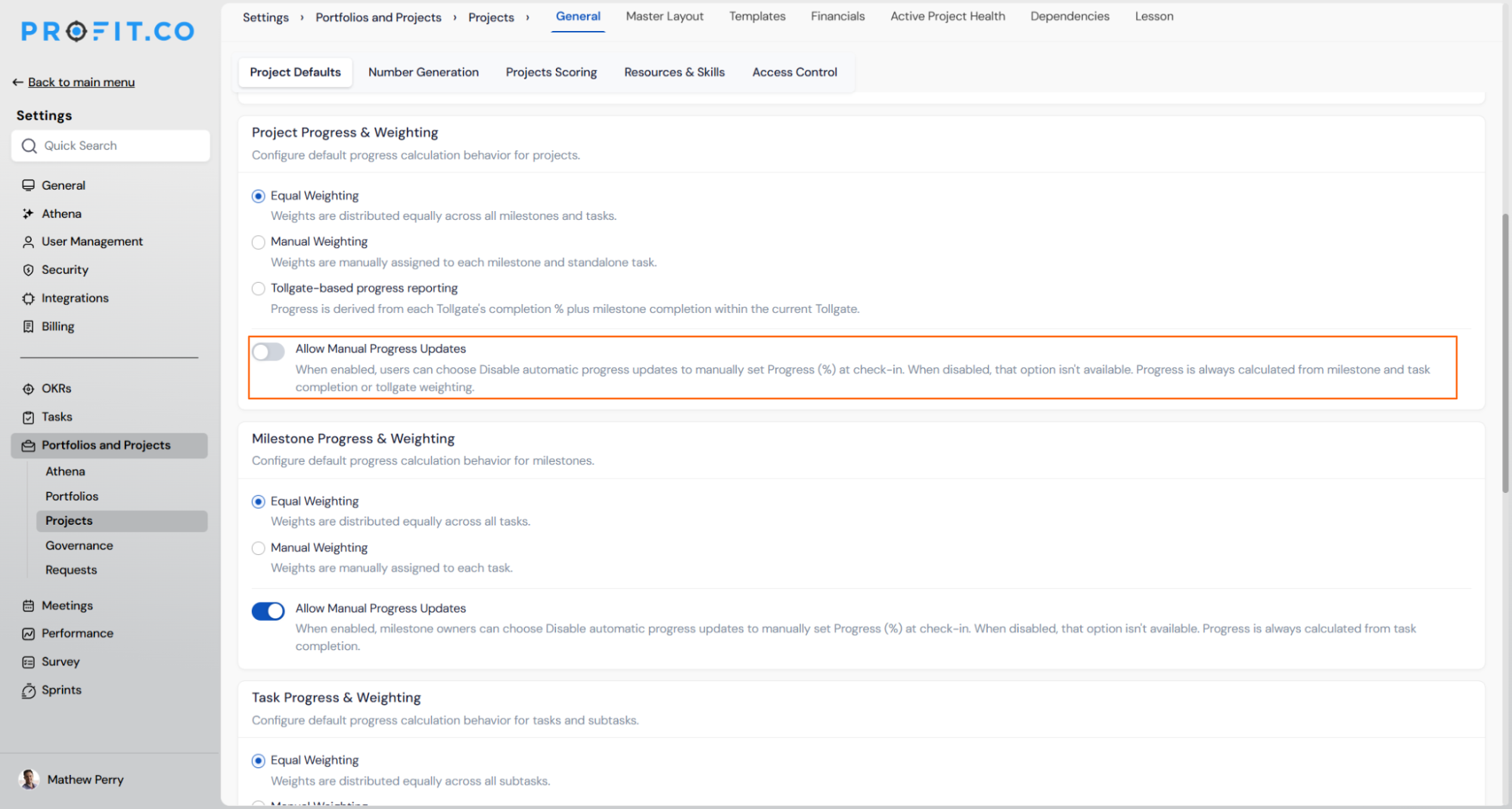Click the Sprints timer icon

click(28, 690)
